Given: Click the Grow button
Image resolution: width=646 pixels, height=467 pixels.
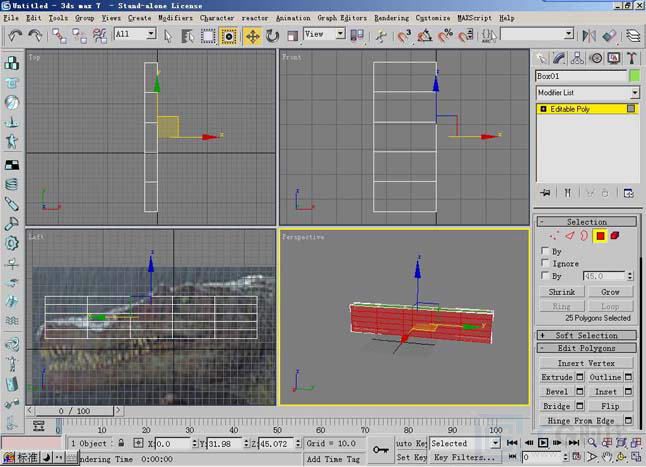Looking at the screenshot, I should [x=610, y=292].
